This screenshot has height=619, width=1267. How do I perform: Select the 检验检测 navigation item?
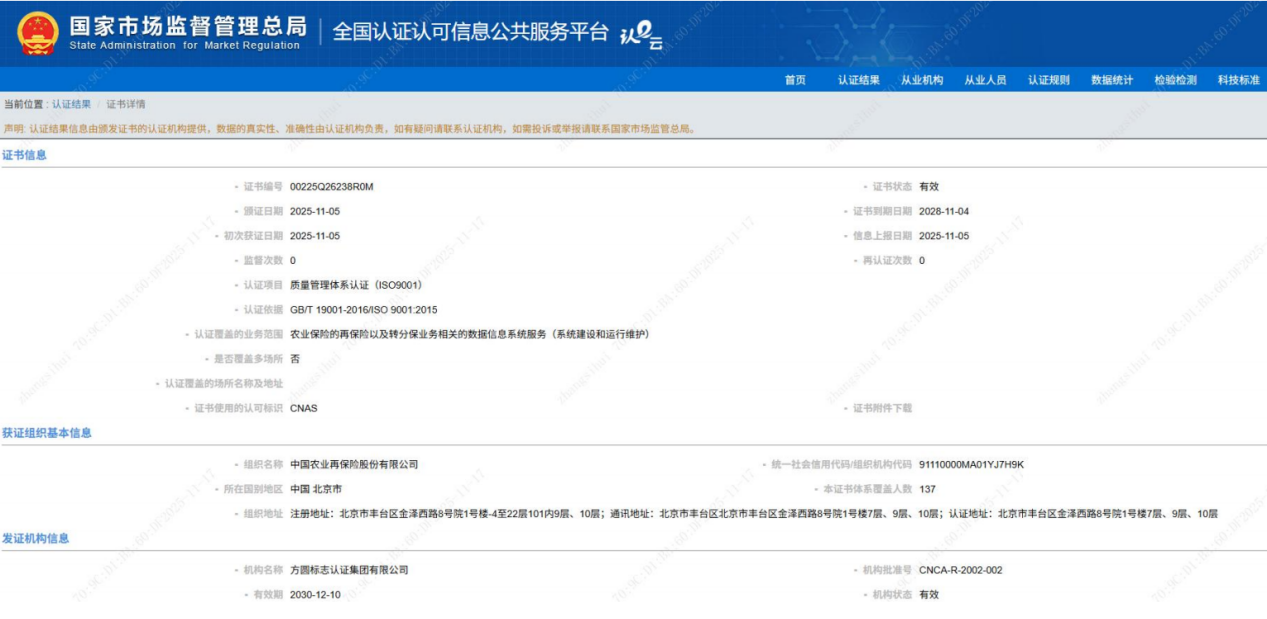(1175, 80)
